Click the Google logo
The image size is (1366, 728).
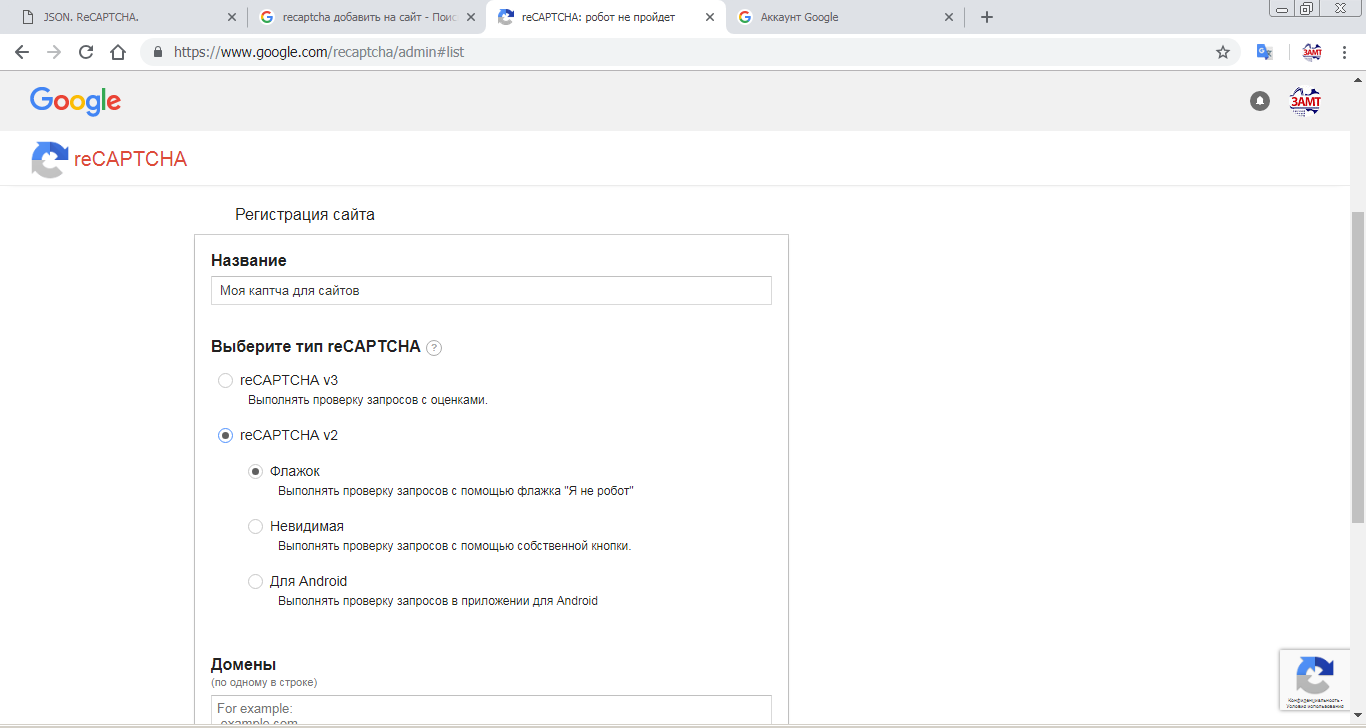[75, 101]
